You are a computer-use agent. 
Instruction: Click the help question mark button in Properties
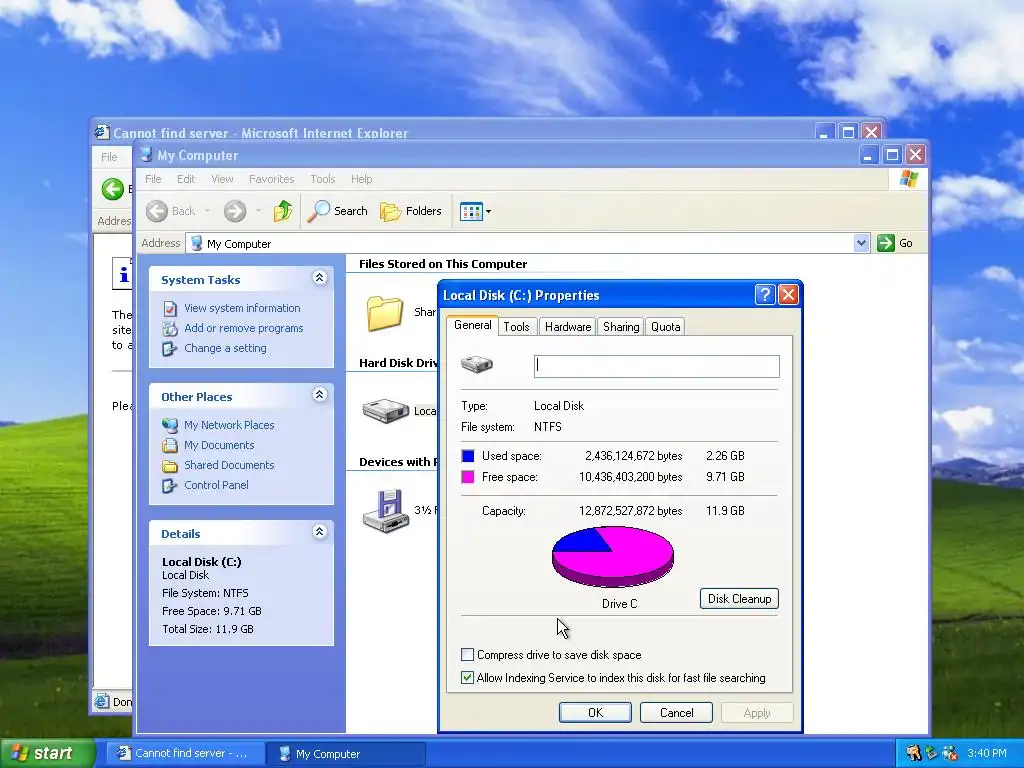pyautogui.click(x=764, y=295)
